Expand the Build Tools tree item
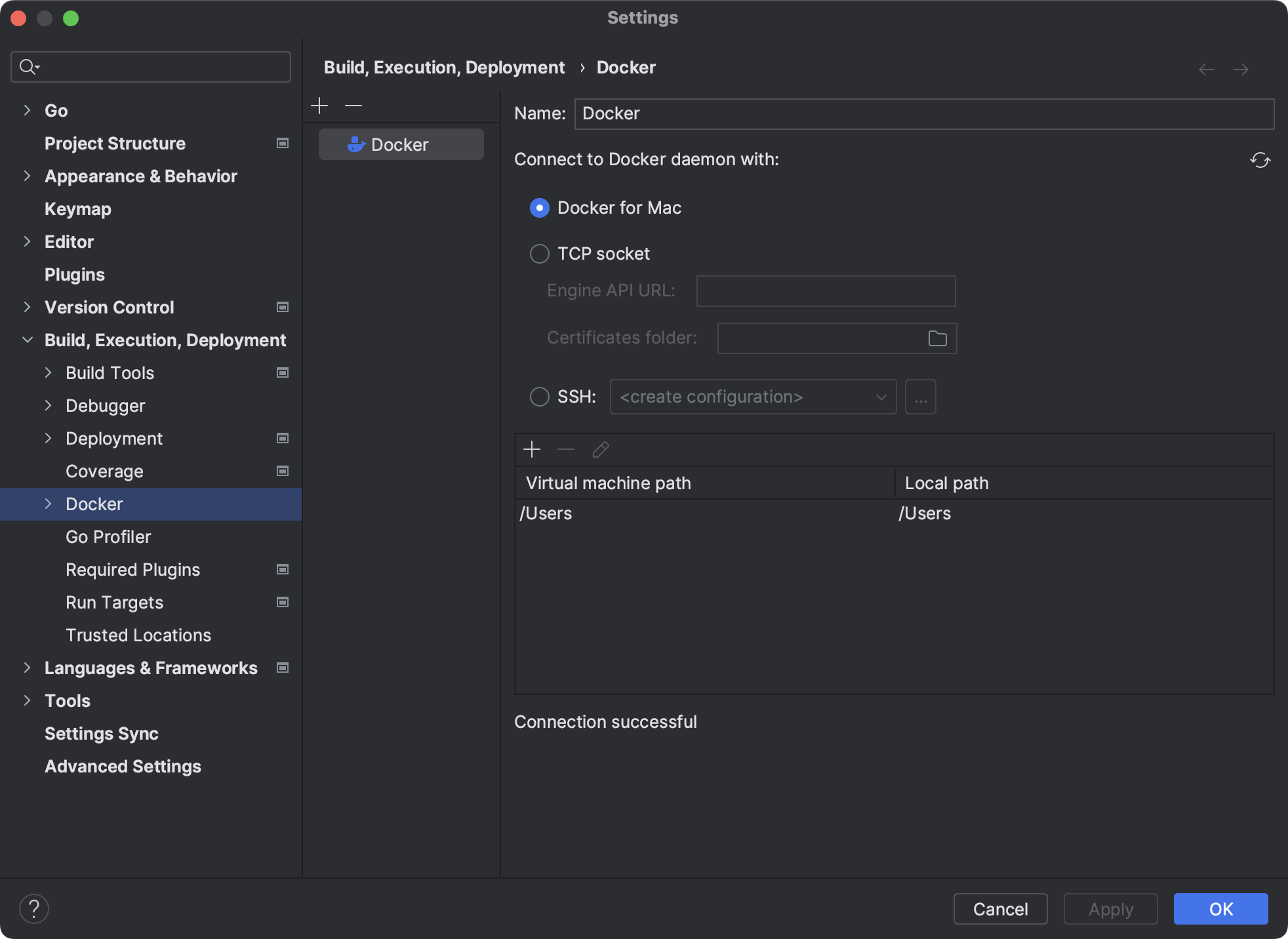Viewport: 1288px width, 939px height. click(x=48, y=372)
